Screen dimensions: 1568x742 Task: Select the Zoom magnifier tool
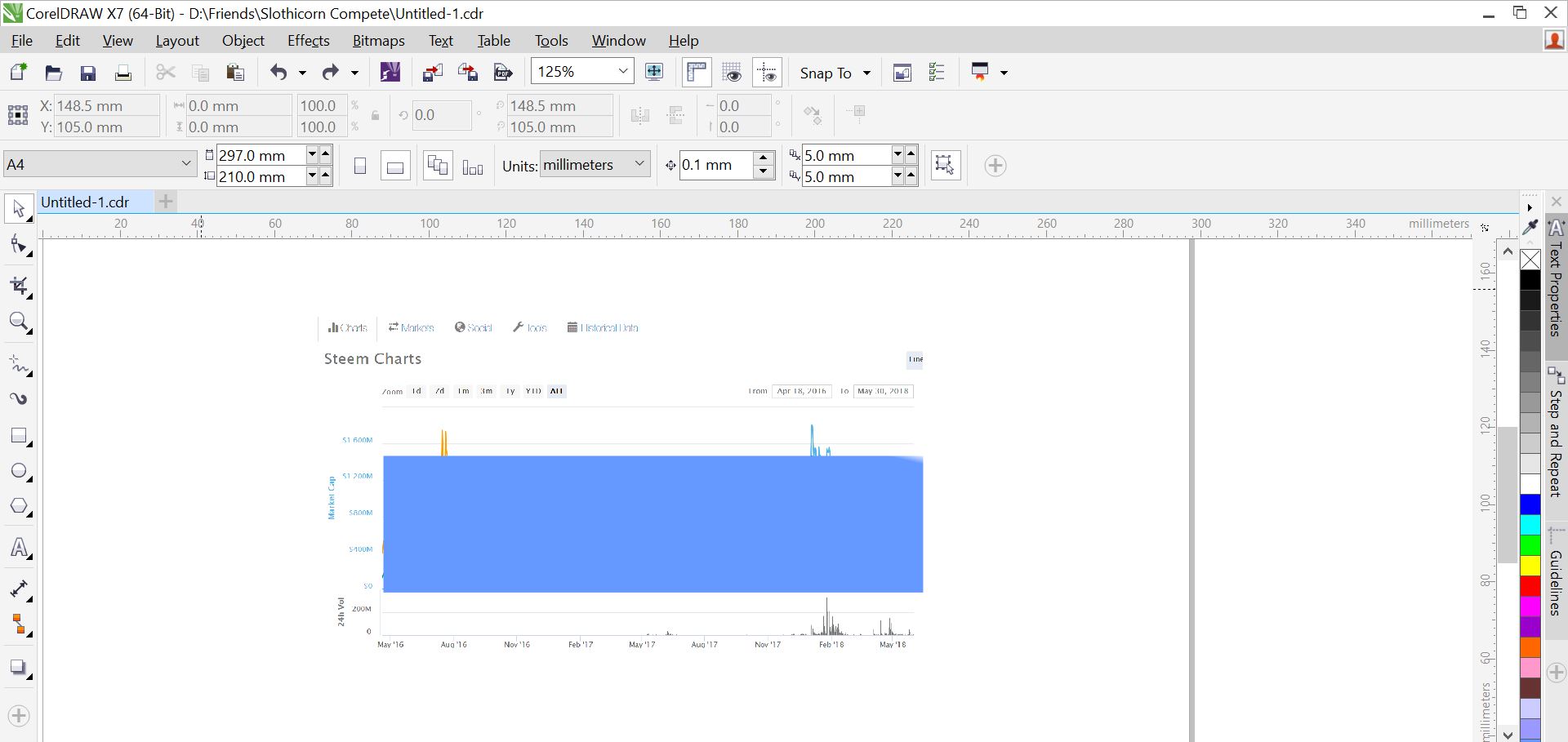tap(19, 322)
